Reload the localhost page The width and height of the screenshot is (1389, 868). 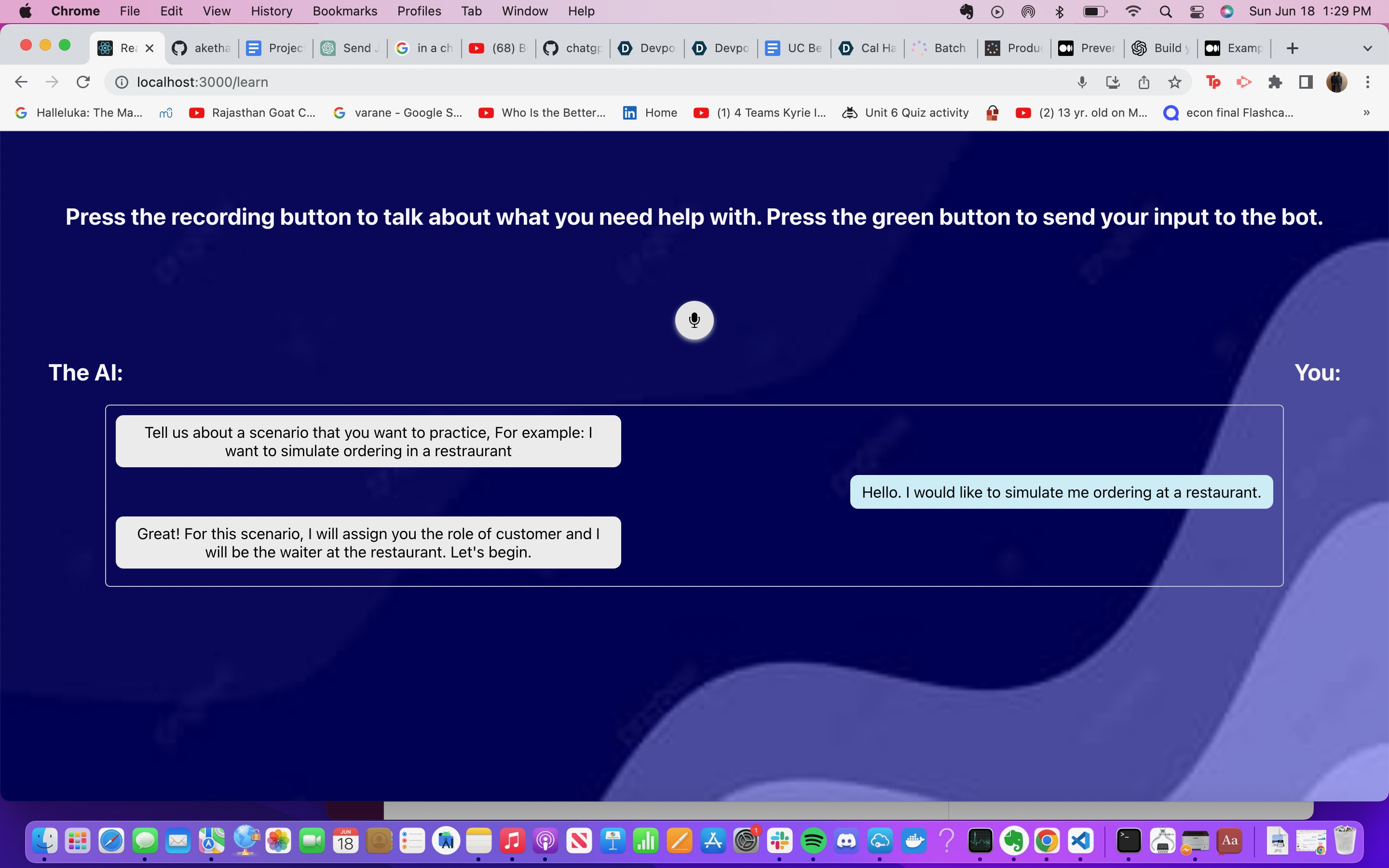tap(83, 82)
